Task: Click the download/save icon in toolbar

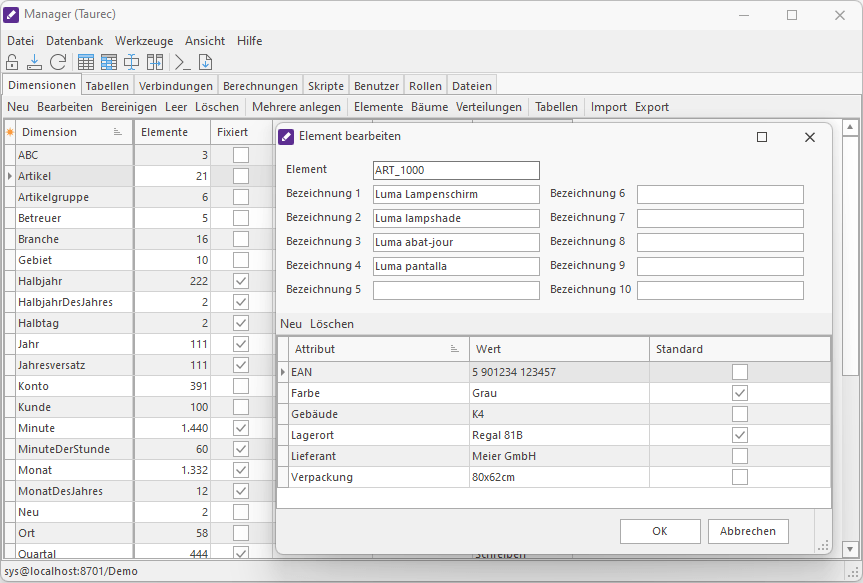Action: (34, 62)
